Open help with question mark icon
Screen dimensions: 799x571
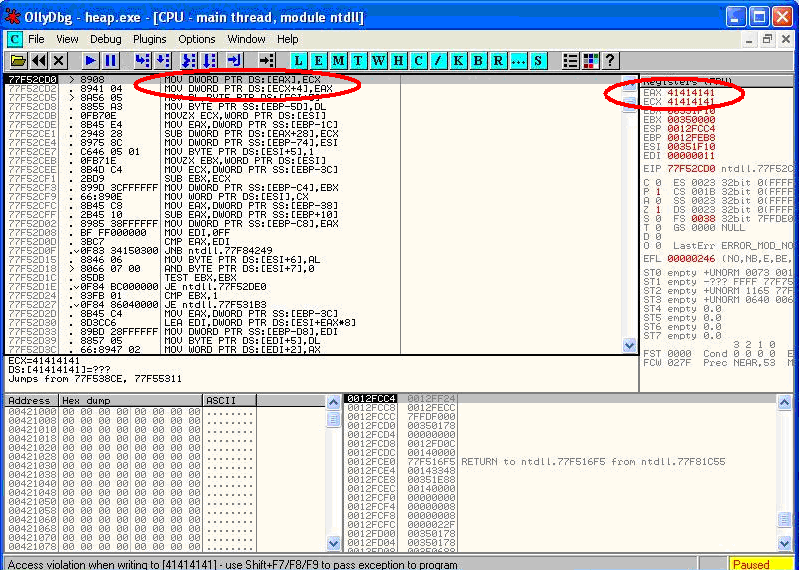pos(610,61)
